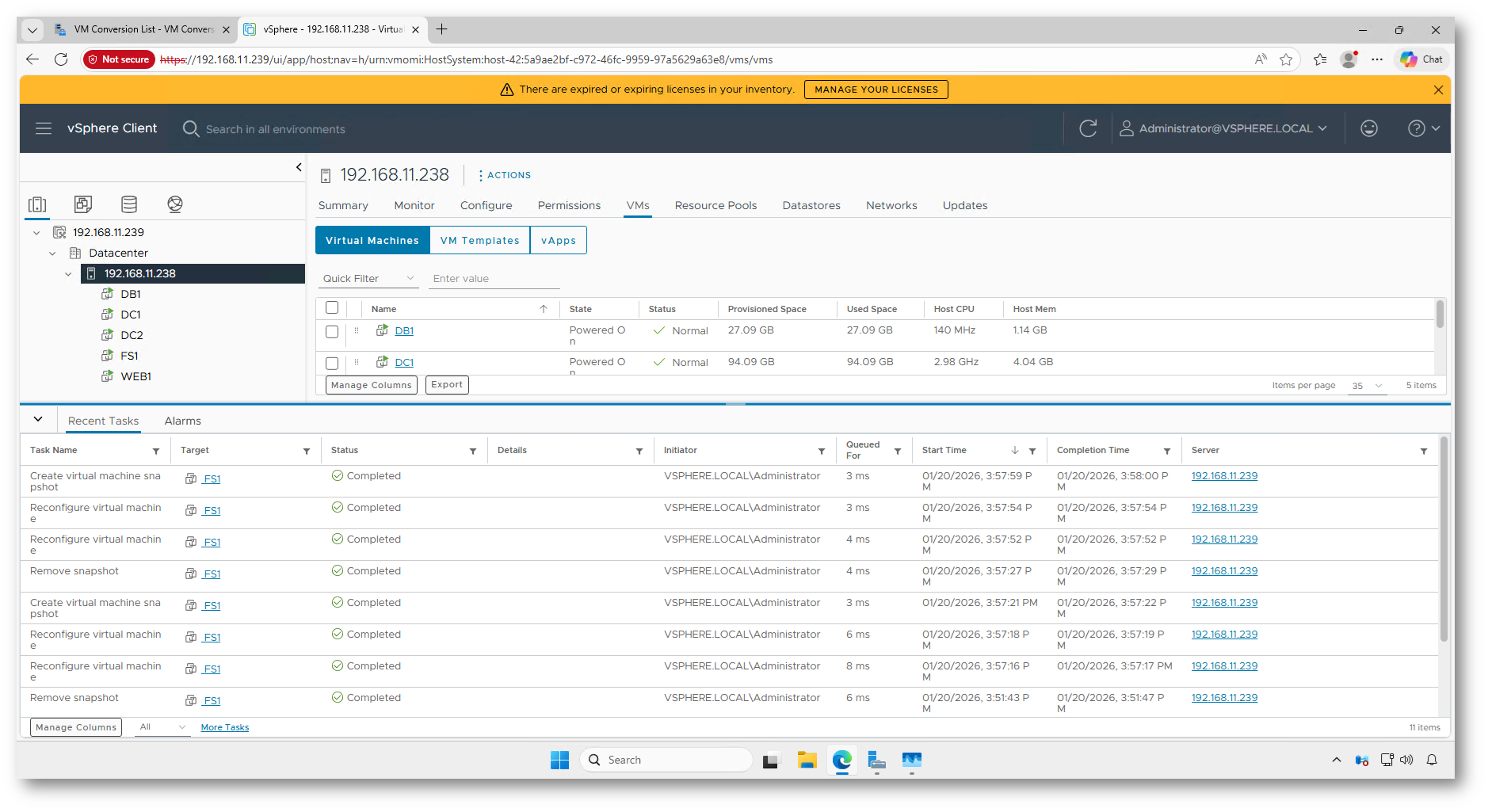Tick the checkbox for DB1 row
Image resolution: width=1488 pixels, height=812 pixels.
[x=332, y=332]
